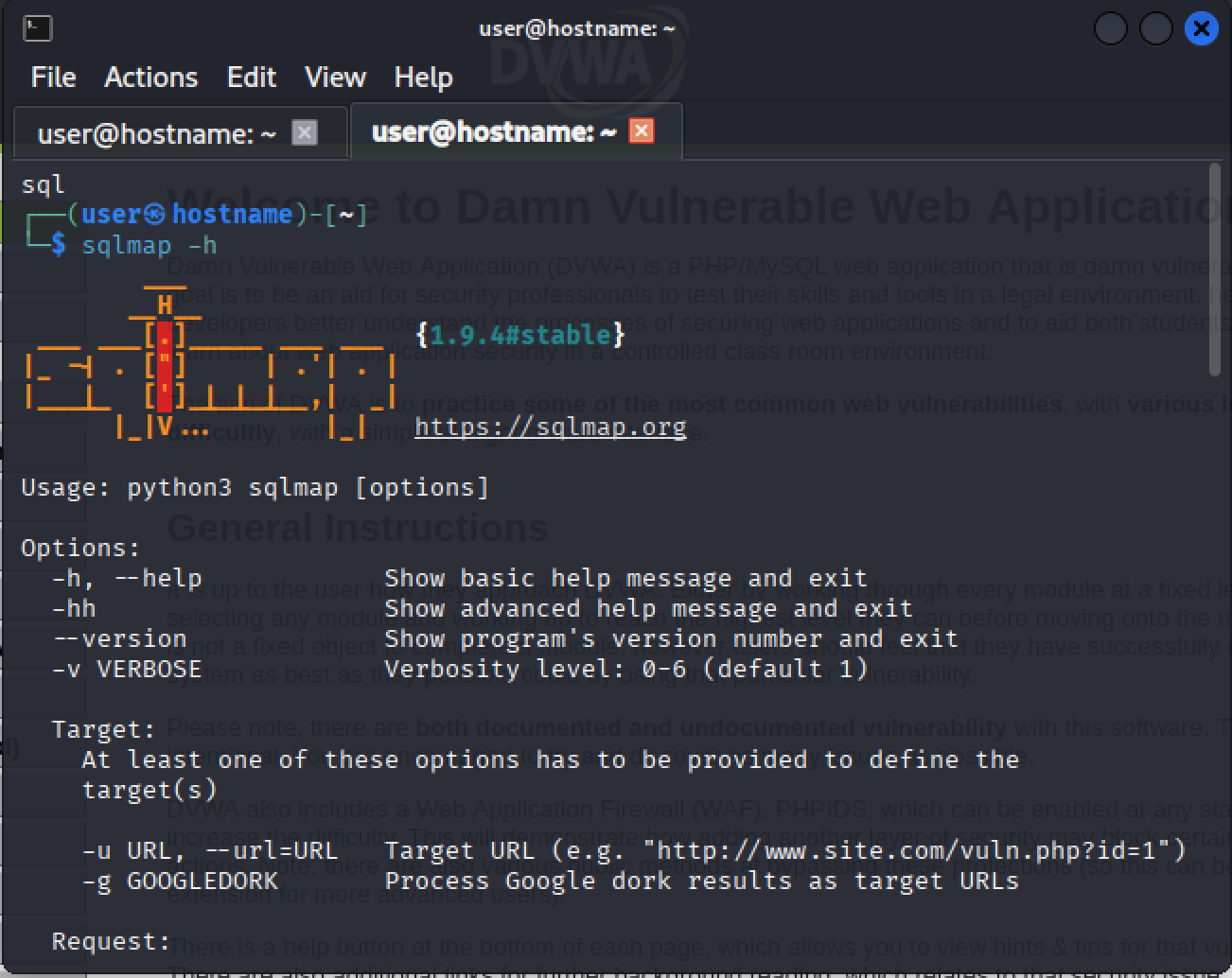Click the '--version' option text

pos(119,638)
